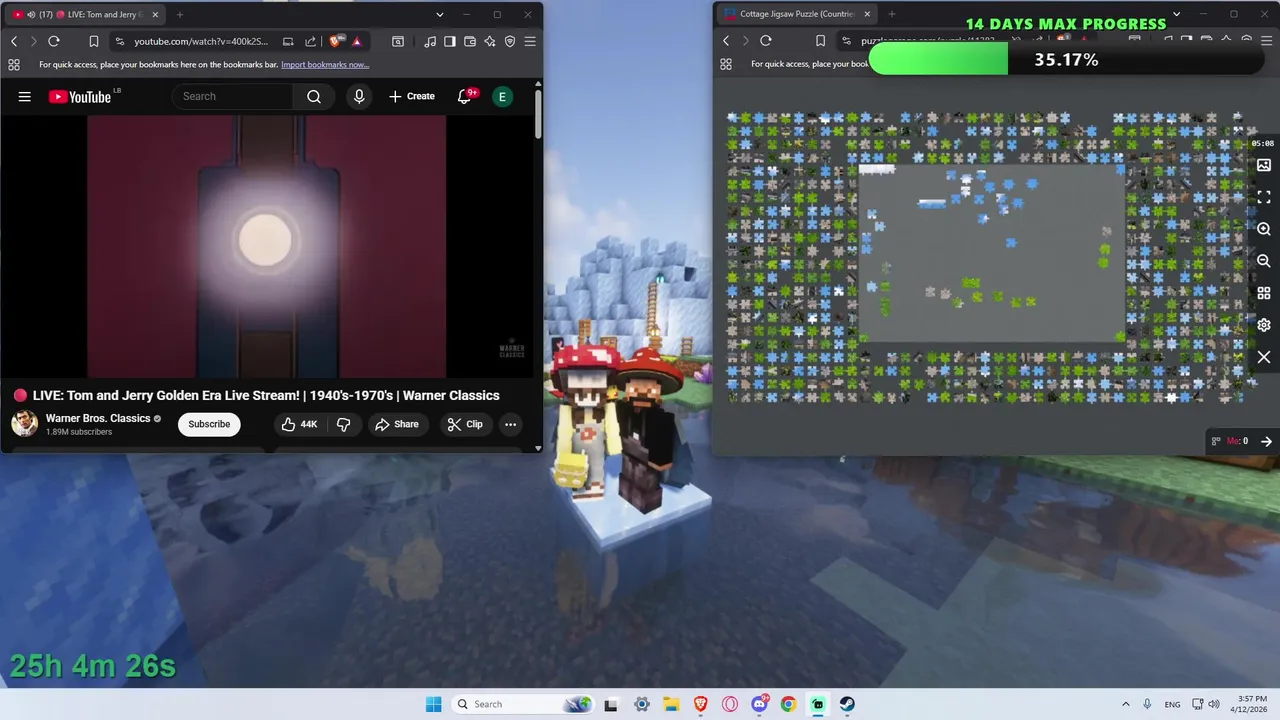This screenshot has width=1280, height=720.
Task: Start YouTube voice search microphone
Action: click(x=359, y=96)
